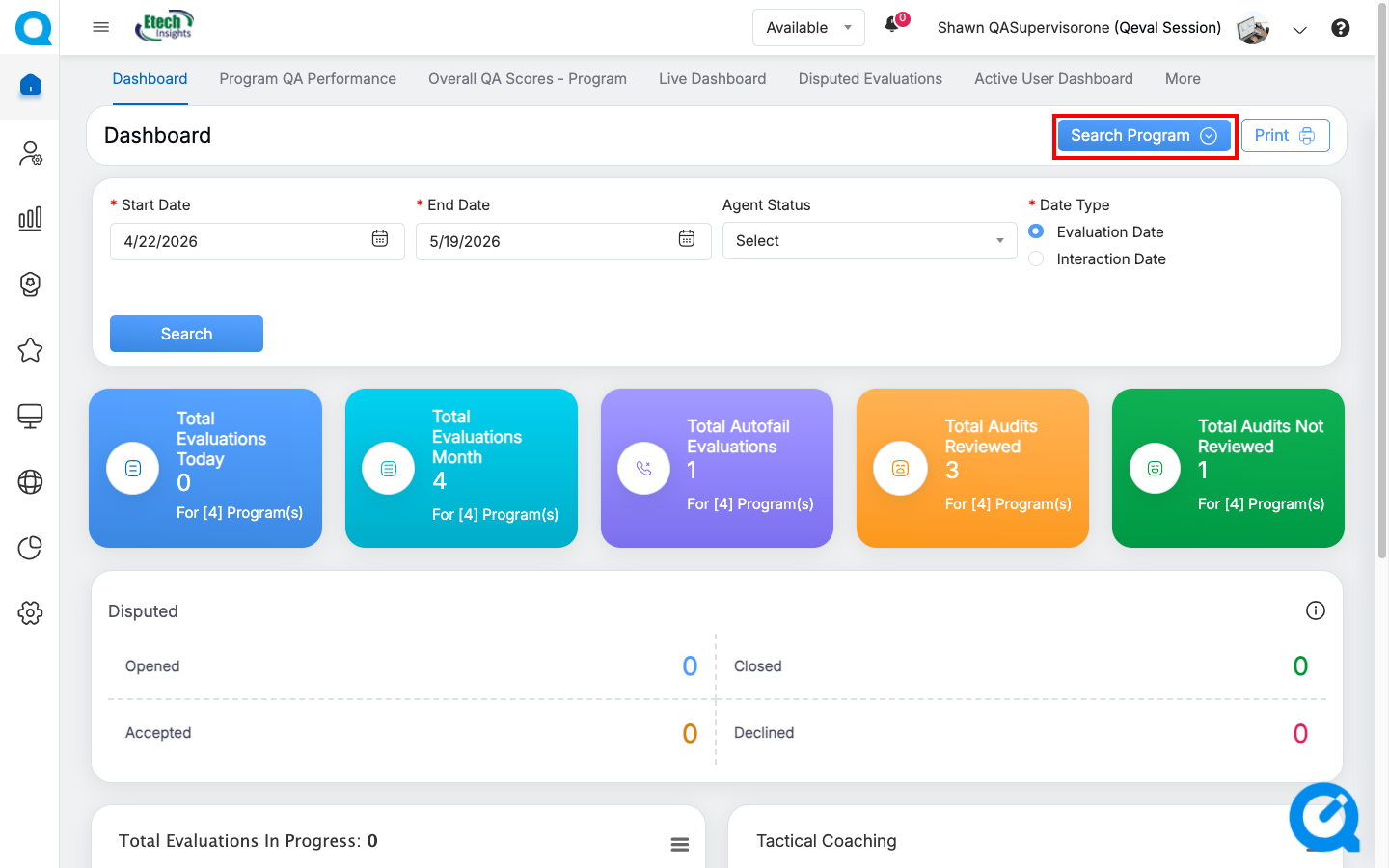Click the home icon in sidebar
The image size is (1389, 868).
tap(31, 85)
